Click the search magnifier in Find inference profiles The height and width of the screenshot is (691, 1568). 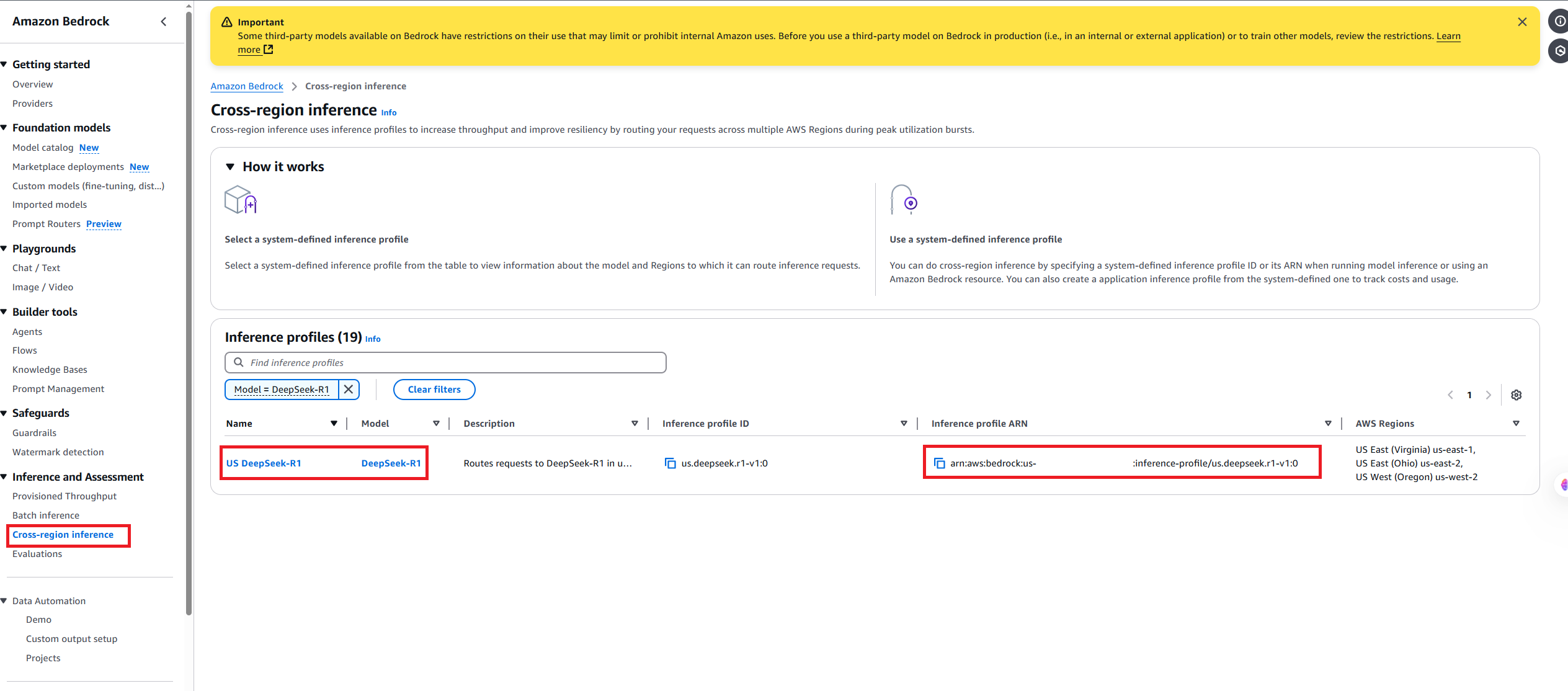pos(239,362)
